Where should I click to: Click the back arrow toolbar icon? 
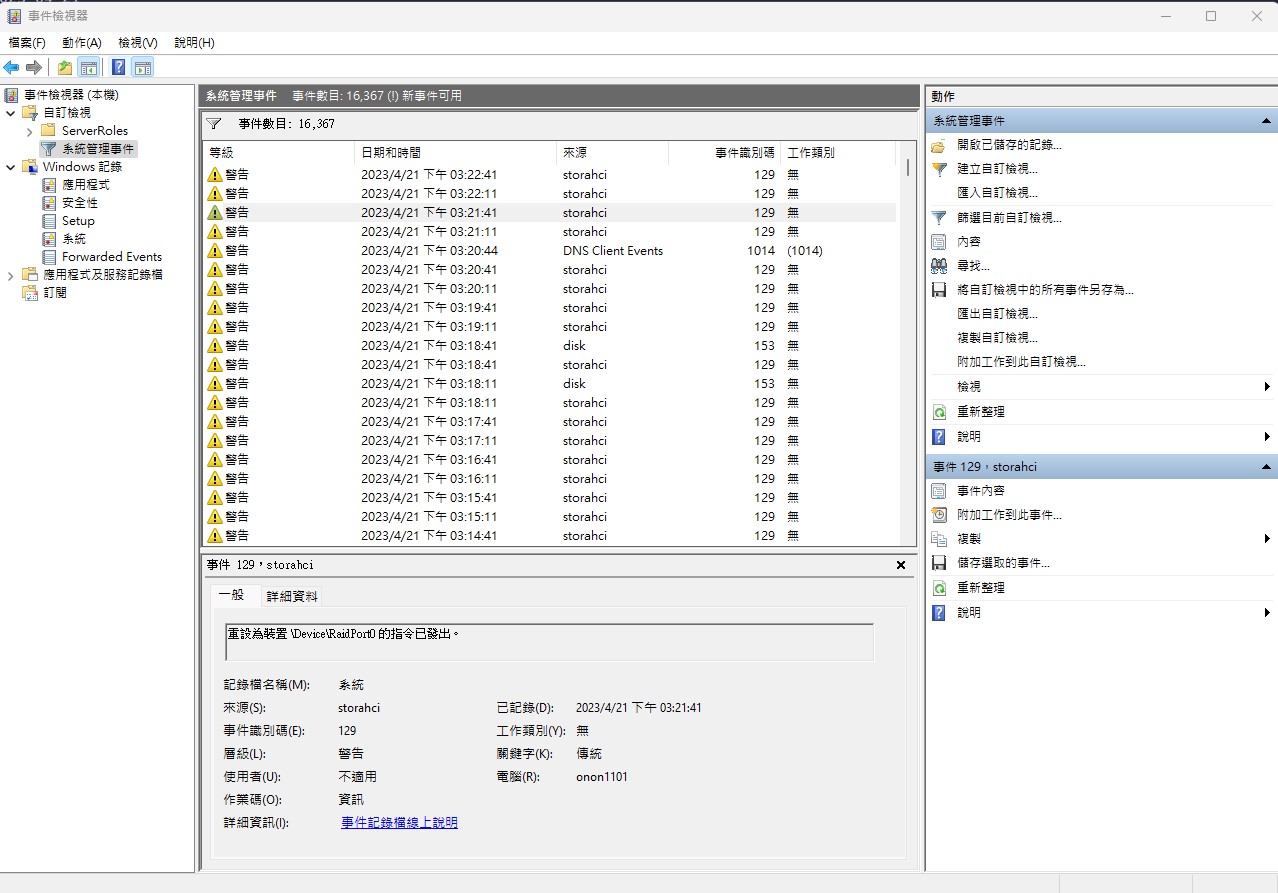tap(11, 68)
